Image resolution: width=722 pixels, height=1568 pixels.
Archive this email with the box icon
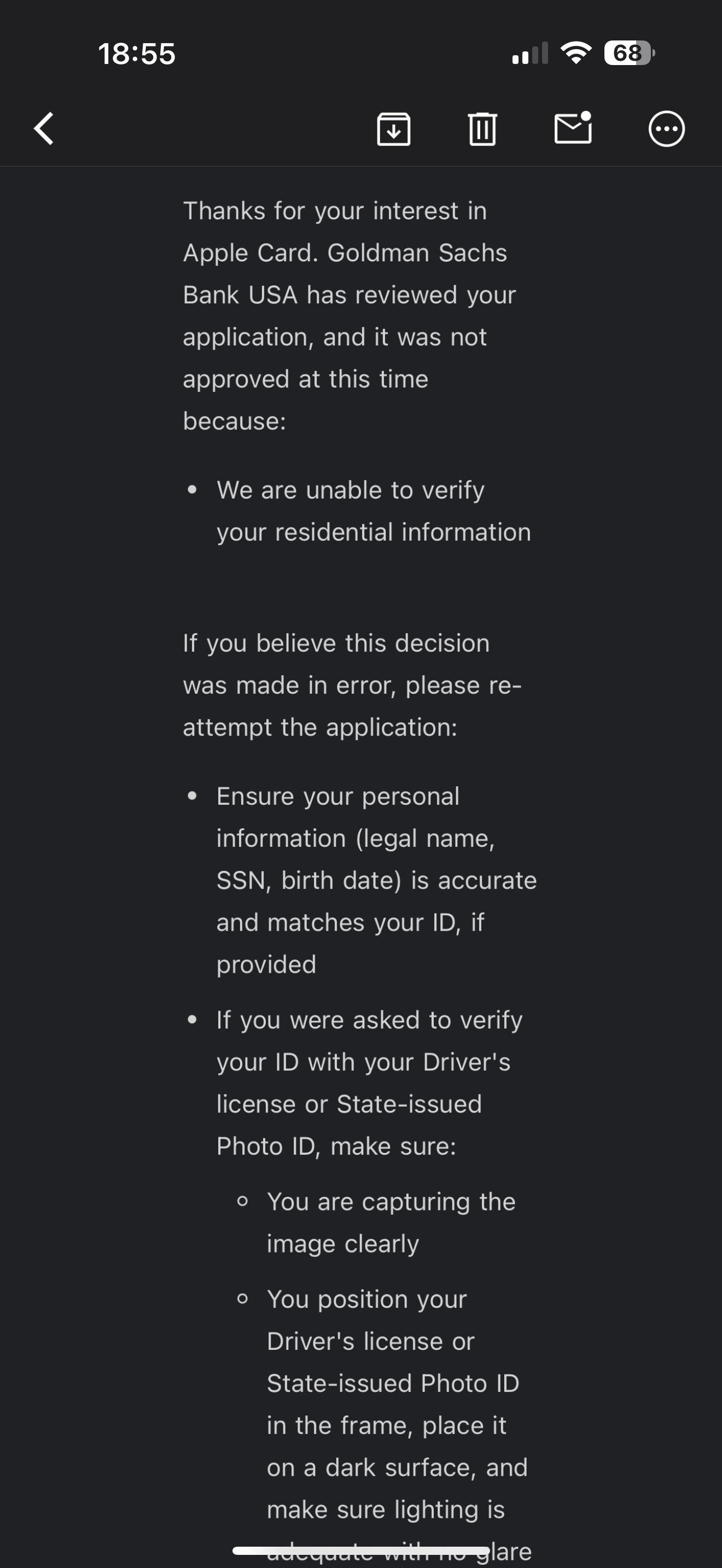(394, 128)
